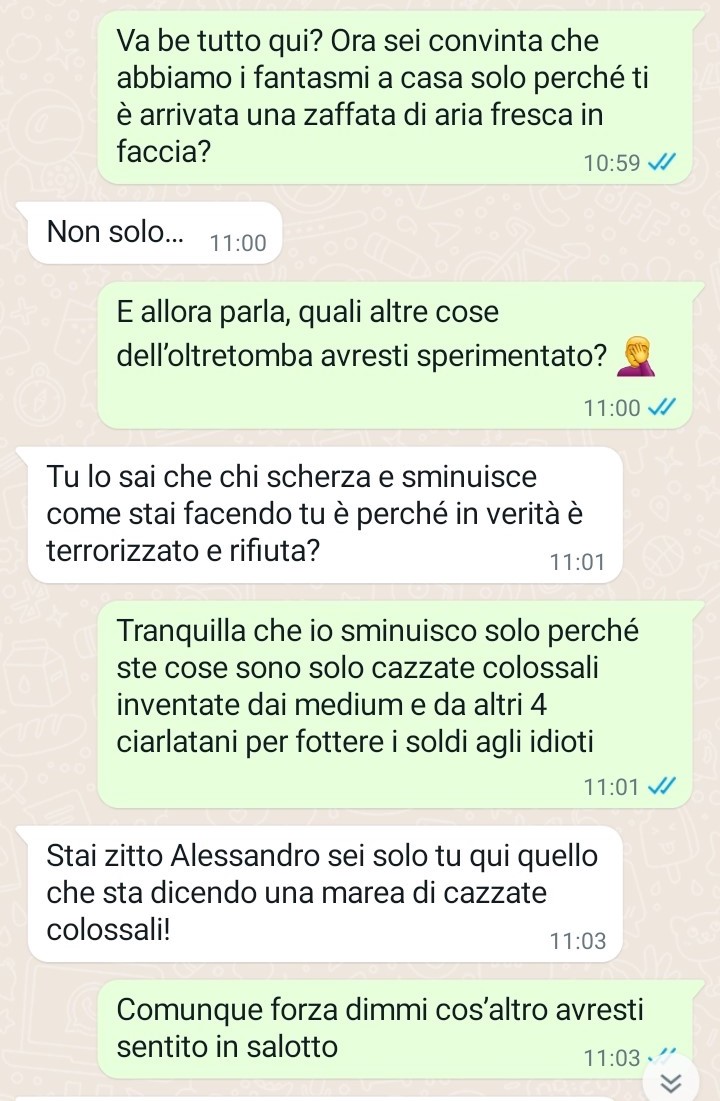Click blue read checkmarks on 11:00 message

[x=661, y=407]
